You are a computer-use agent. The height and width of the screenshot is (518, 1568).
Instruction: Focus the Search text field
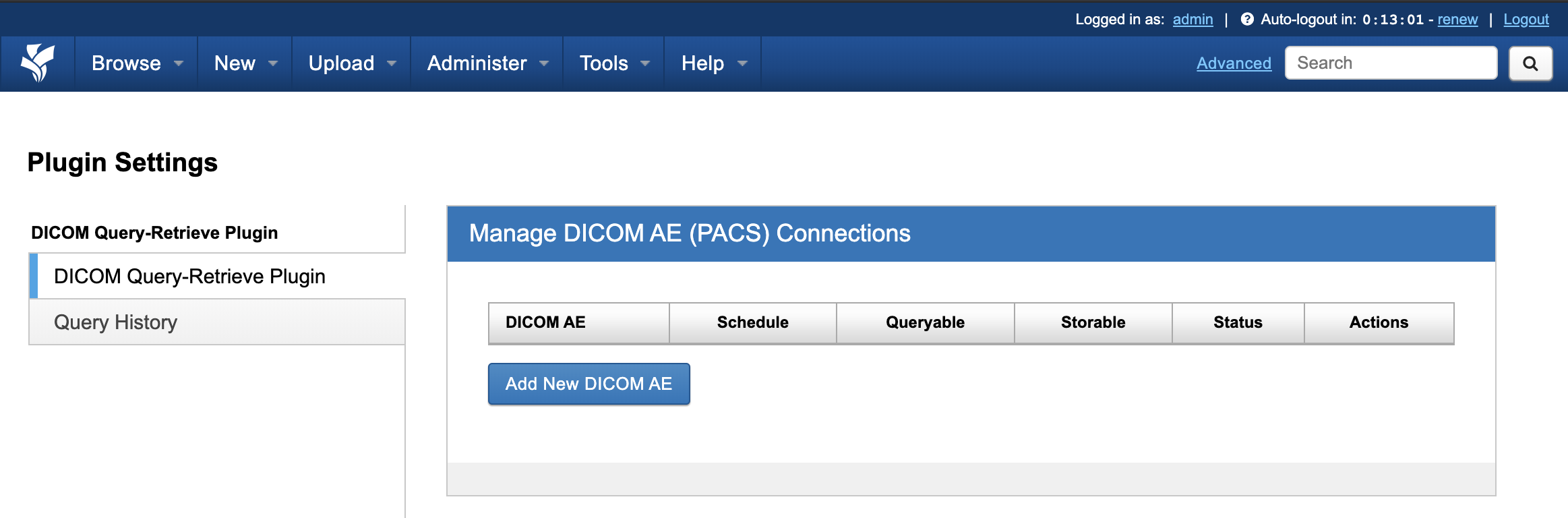click(1390, 63)
